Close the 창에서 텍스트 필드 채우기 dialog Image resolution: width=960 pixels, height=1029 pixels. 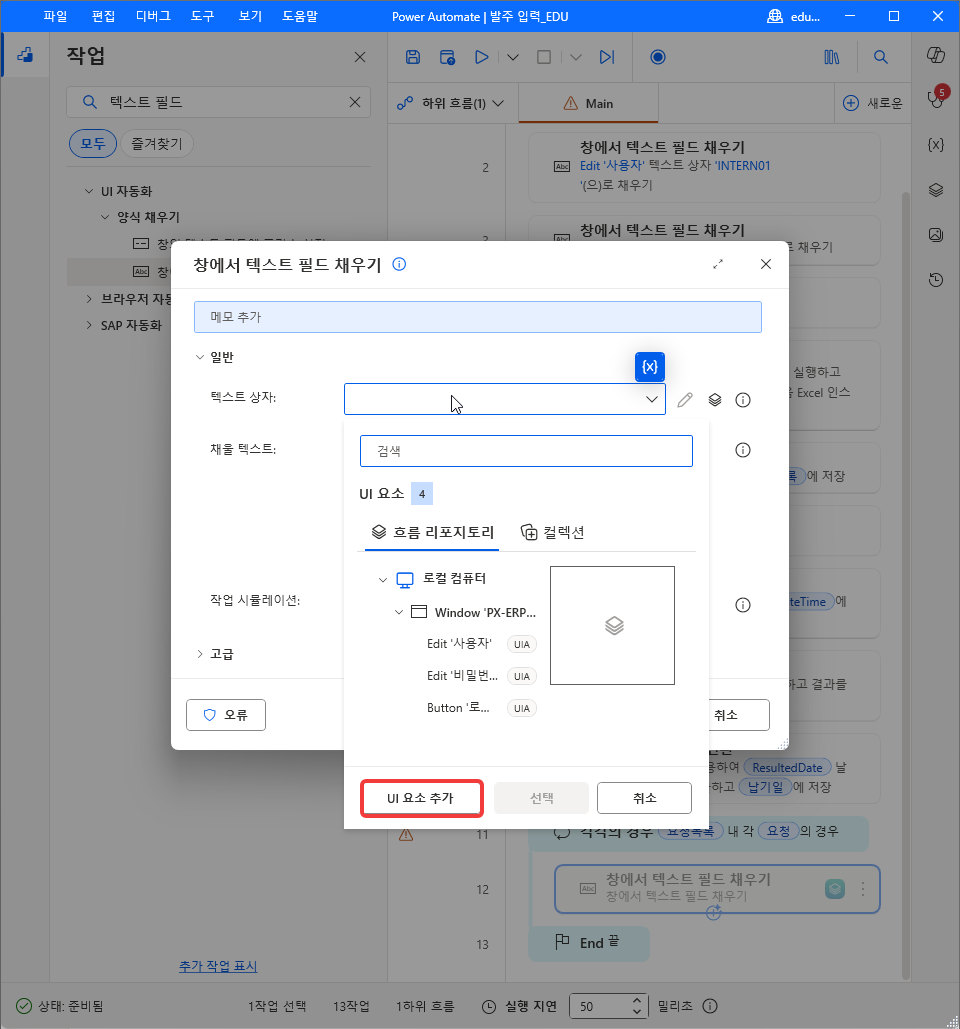(766, 264)
